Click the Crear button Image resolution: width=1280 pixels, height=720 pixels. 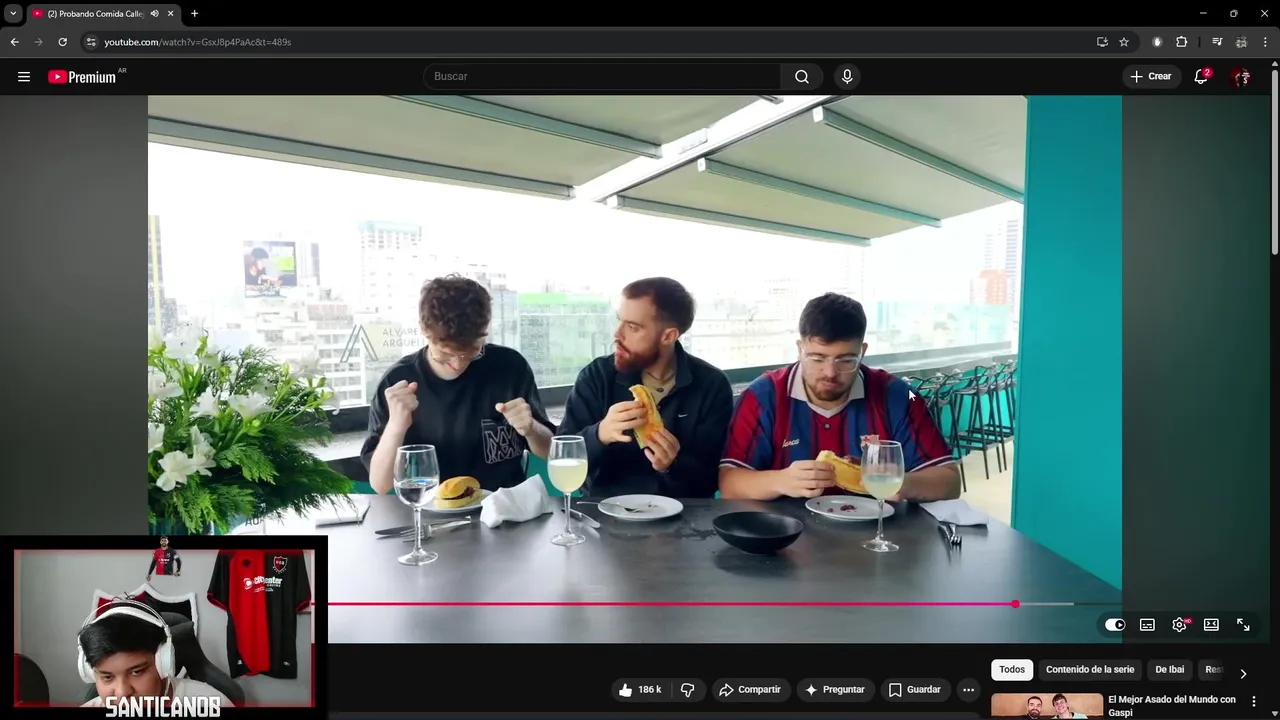pyautogui.click(x=1150, y=77)
